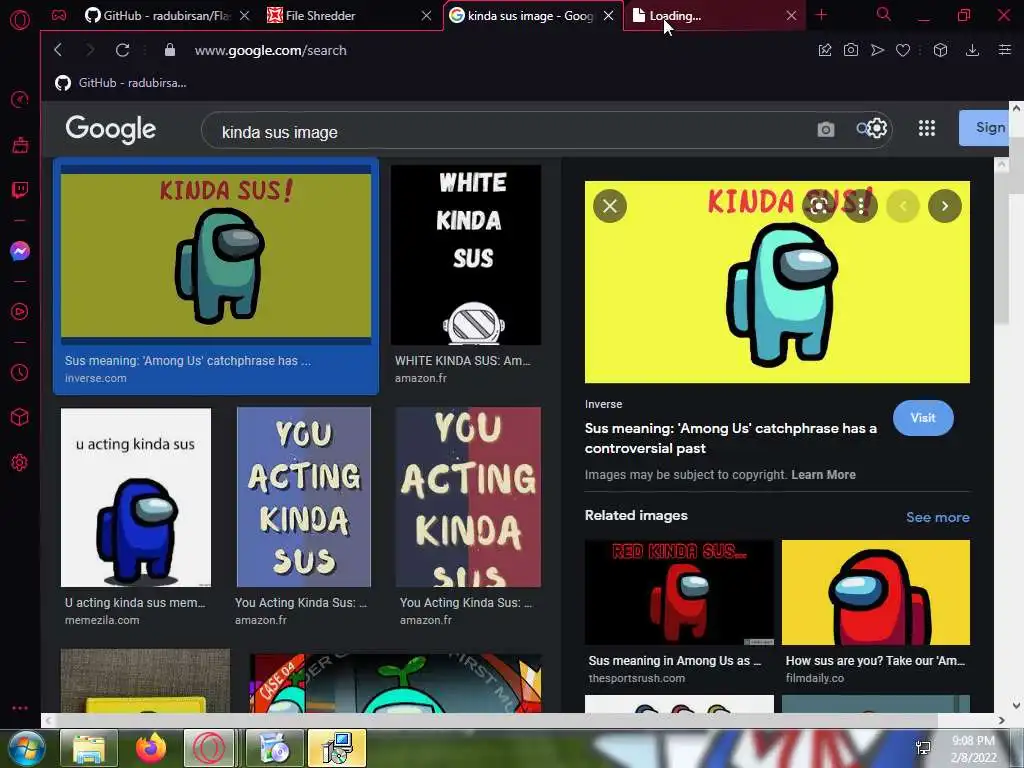Add page to bookmarks heart icon
Screen dimensions: 1024x768
click(903, 50)
